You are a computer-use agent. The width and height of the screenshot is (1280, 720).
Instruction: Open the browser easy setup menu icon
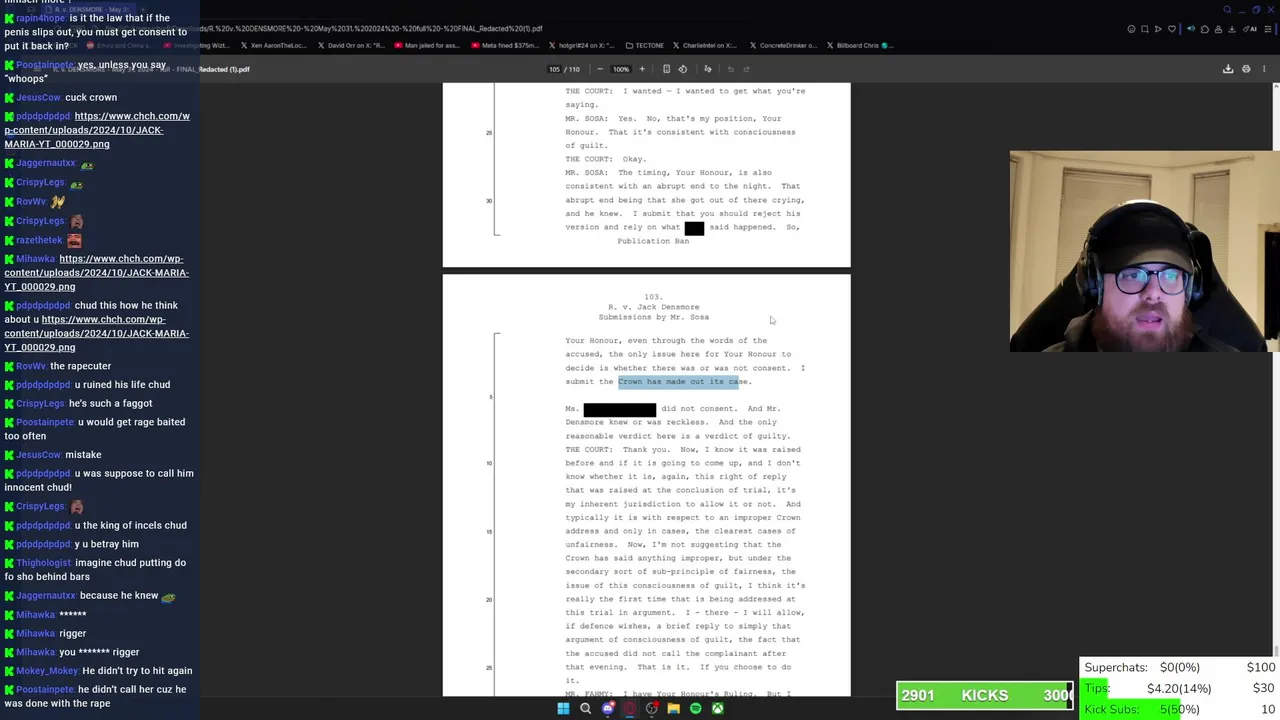1267,29
